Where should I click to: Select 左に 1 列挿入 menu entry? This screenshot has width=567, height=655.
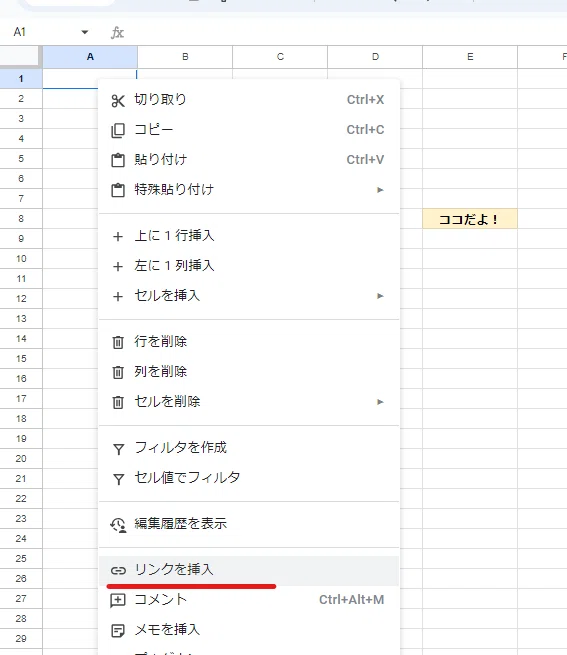[x=249, y=266]
